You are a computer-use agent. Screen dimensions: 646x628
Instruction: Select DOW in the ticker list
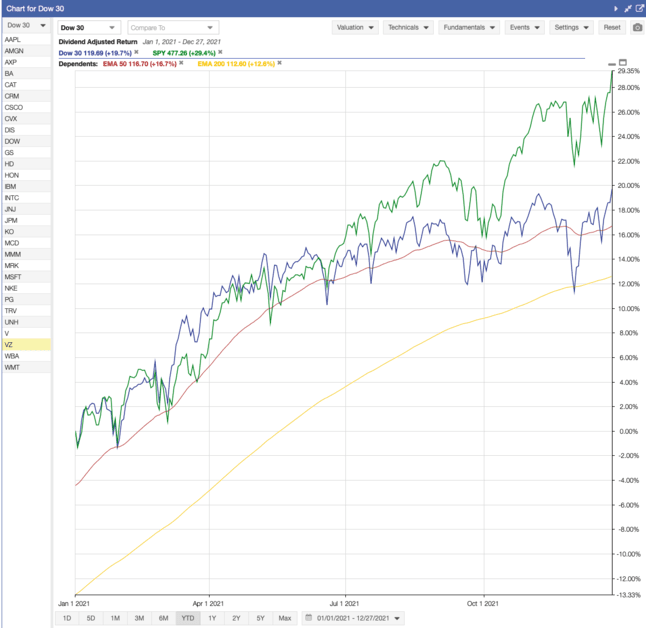26,141
